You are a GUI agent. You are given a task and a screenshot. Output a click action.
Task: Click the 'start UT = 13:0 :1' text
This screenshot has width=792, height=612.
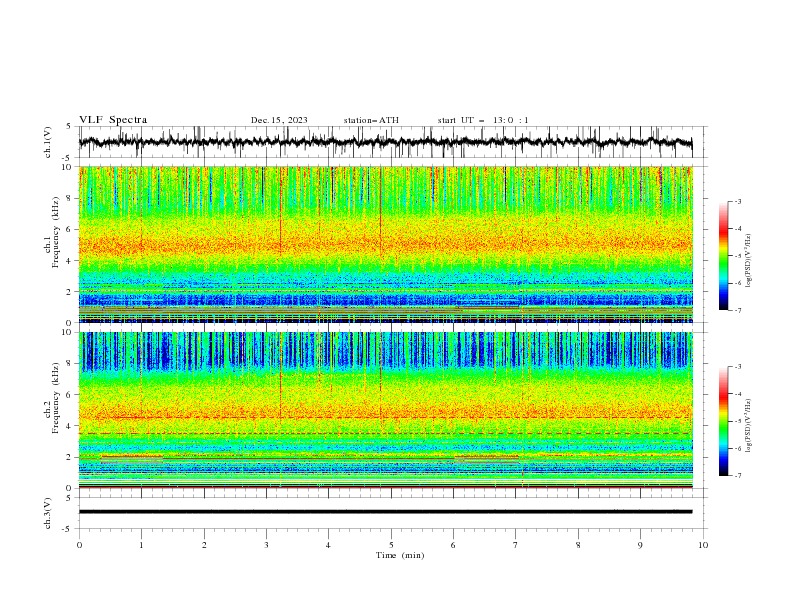pos(483,120)
